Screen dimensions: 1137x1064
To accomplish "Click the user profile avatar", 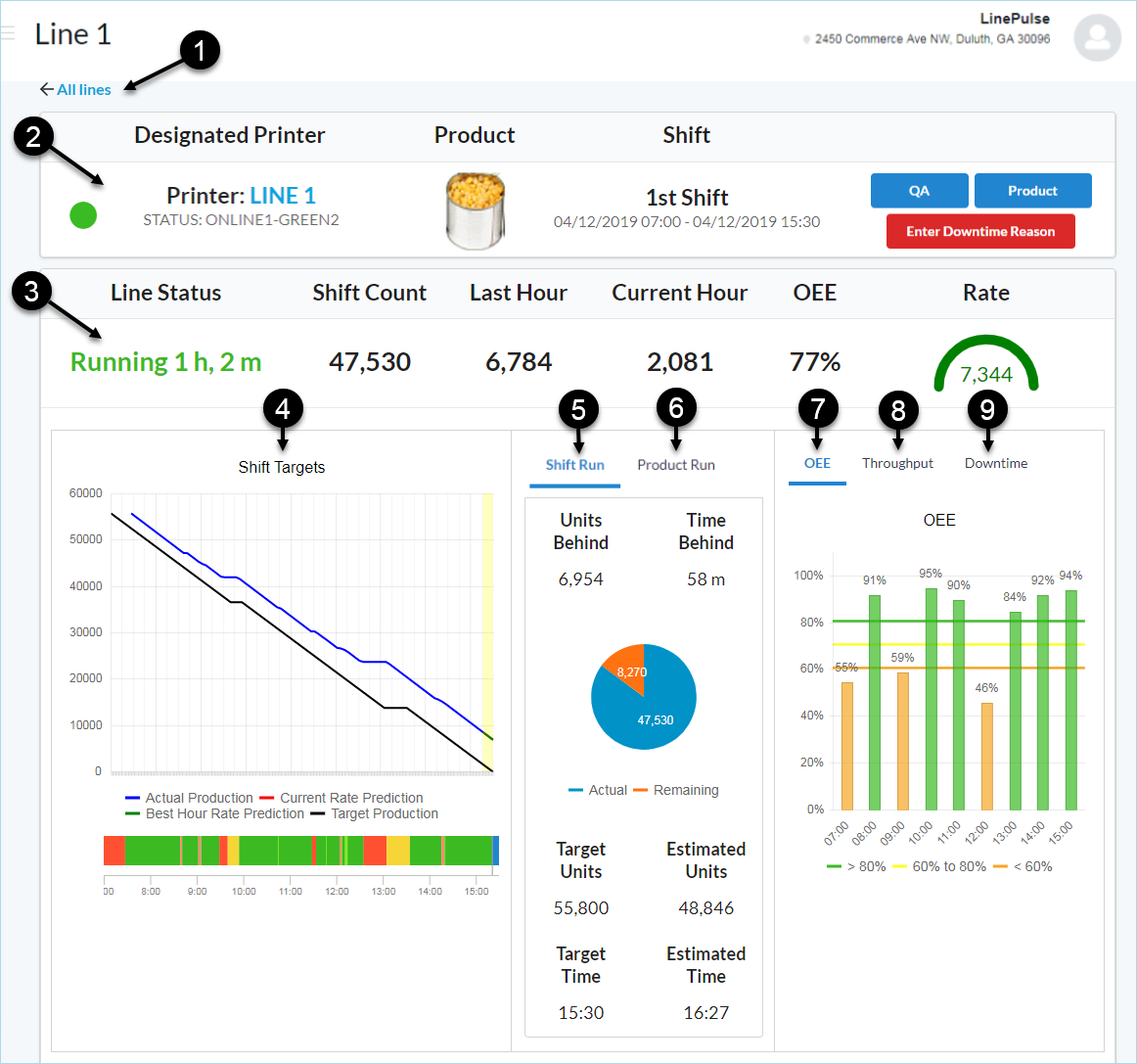I will [1097, 38].
